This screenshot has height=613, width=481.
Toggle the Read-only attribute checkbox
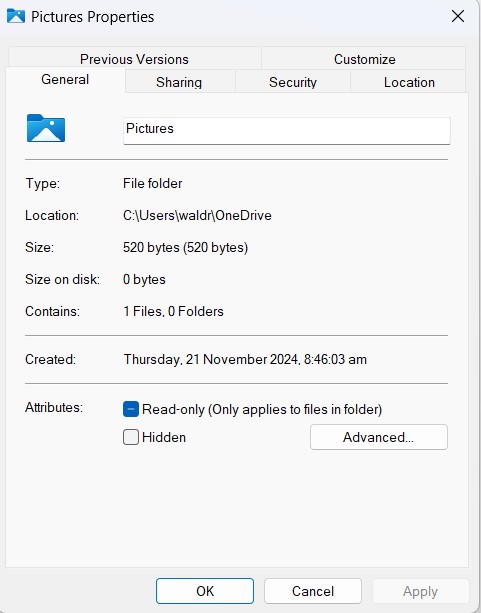click(131, 409)
